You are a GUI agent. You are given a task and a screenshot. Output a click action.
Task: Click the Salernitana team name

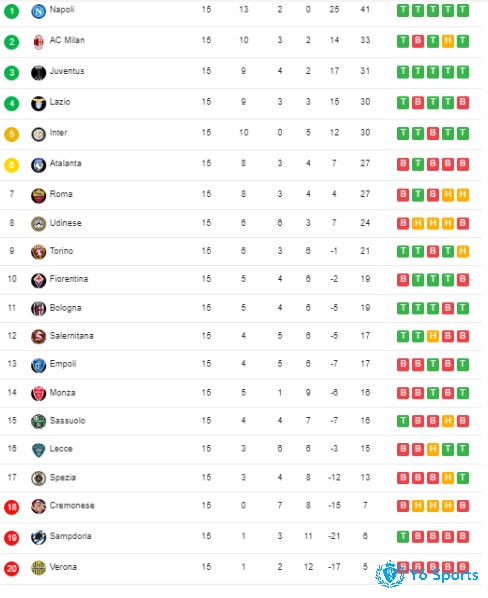coord(72,336)
